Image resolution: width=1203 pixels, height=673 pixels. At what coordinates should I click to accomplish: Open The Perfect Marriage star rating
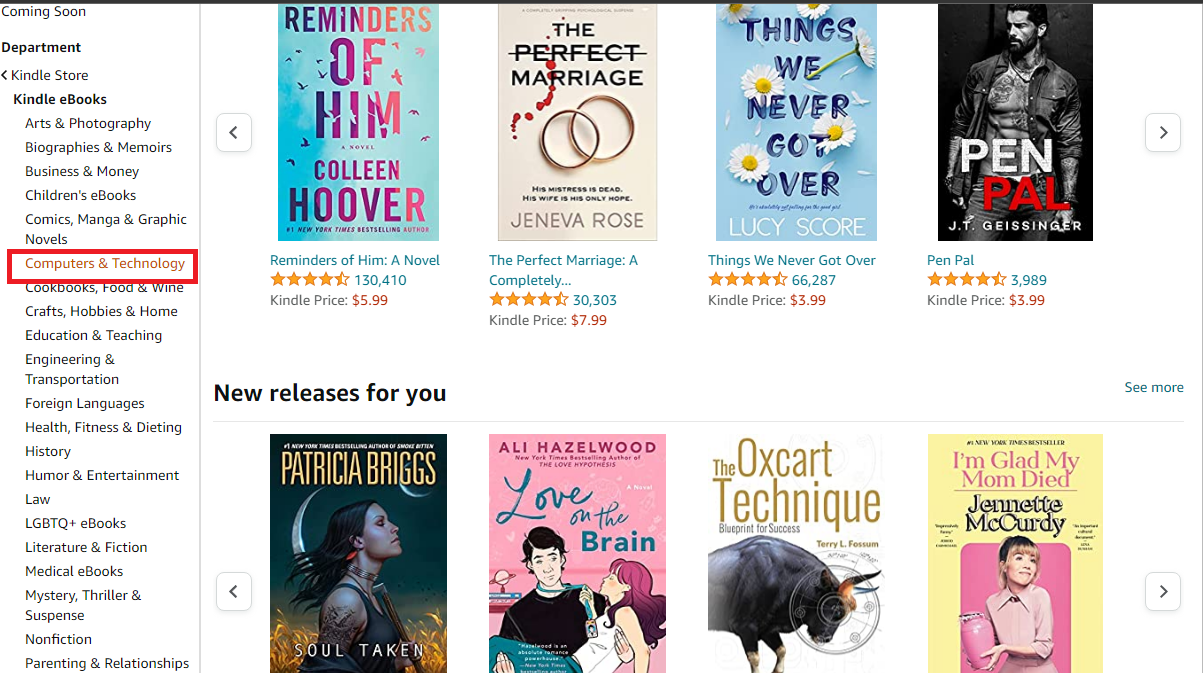coord(529,300)
